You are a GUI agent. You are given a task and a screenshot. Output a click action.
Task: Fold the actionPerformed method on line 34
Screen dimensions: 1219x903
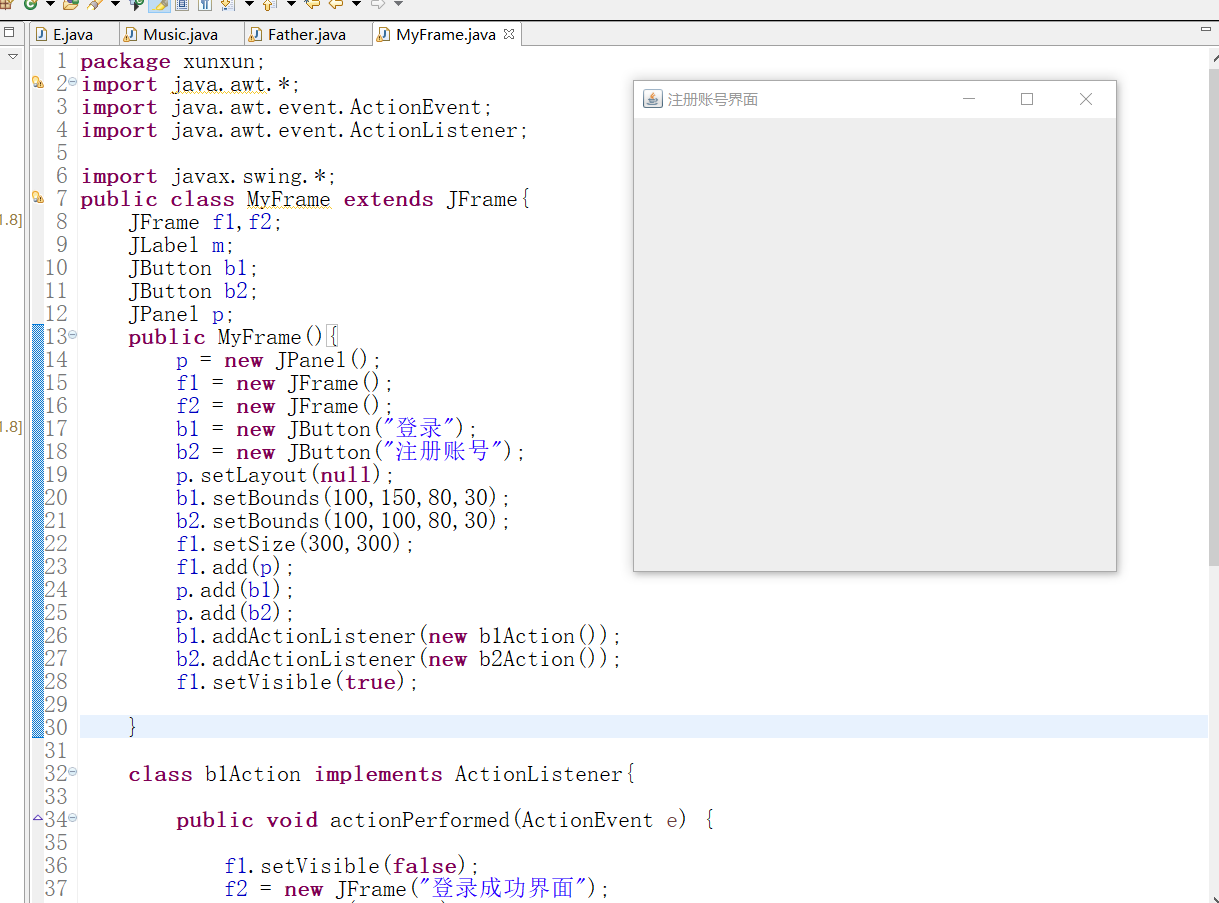coord(72,817)
